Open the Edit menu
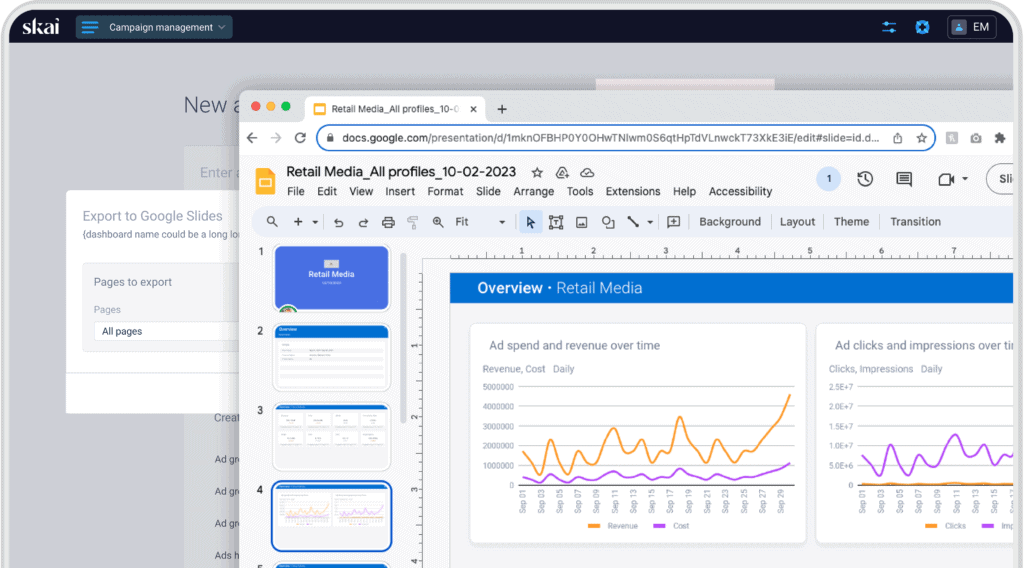 [x=327, y=191]
